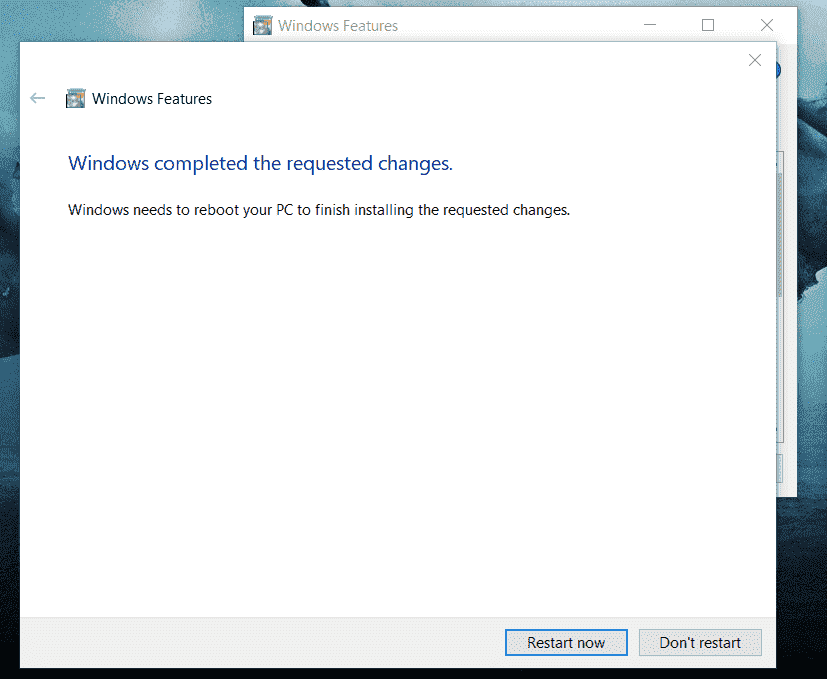Click the background Windows Features title bar icon

(262, 25)
